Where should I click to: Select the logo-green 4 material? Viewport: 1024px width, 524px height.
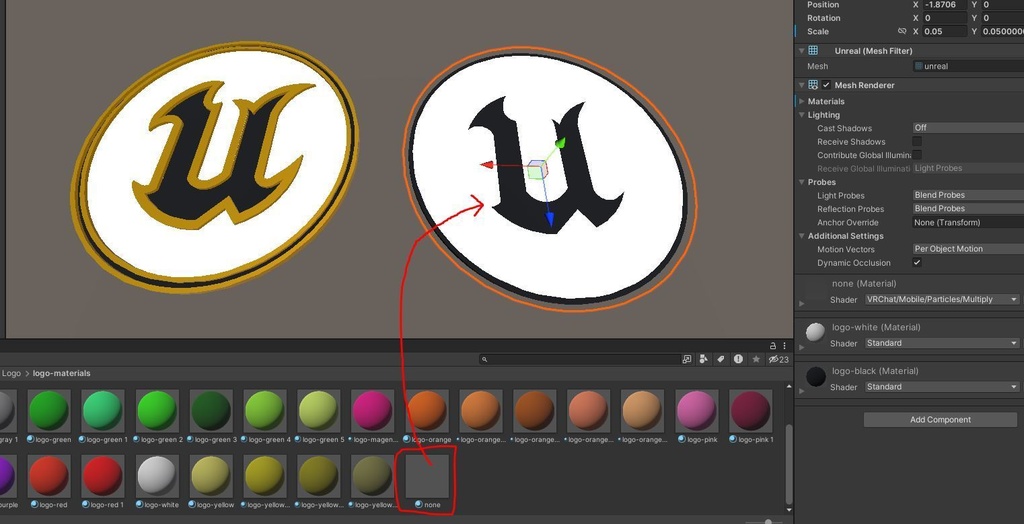(264, 416)
